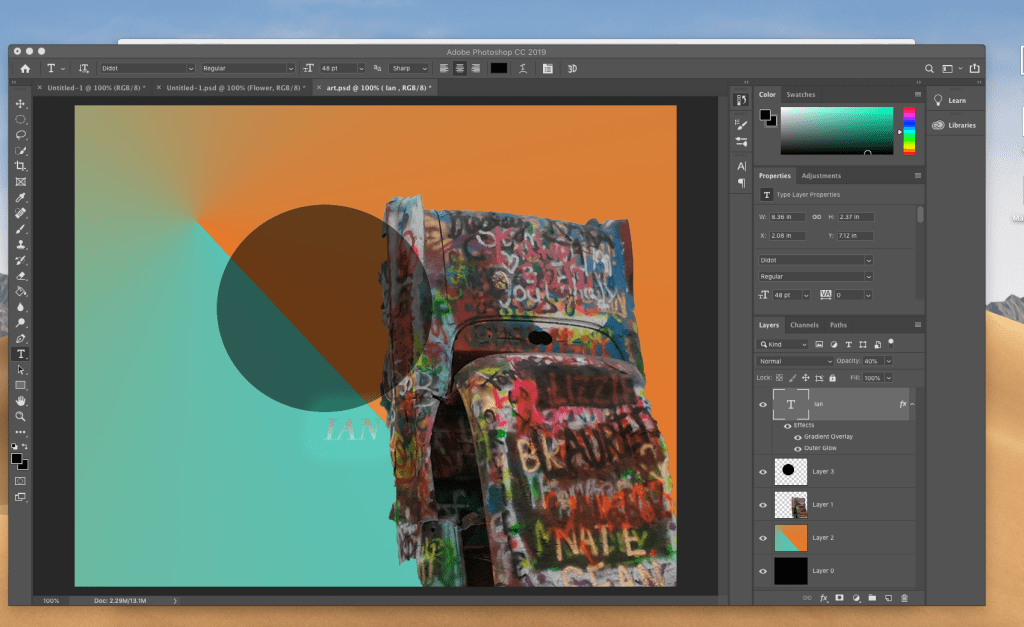This screenshot has height=627, width=1024.
Task: Toggle Character and Paragraph panels icon
Action: click(x=548, y=69)
